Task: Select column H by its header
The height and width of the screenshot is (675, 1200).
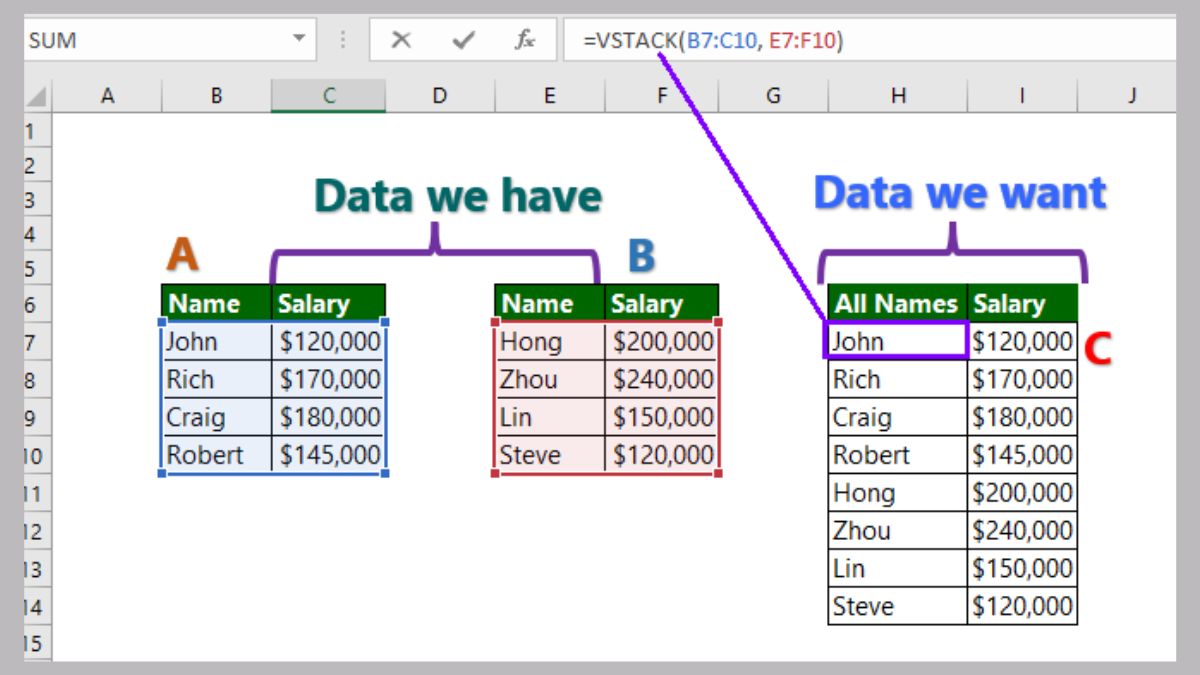Action: tap(898, 95)
